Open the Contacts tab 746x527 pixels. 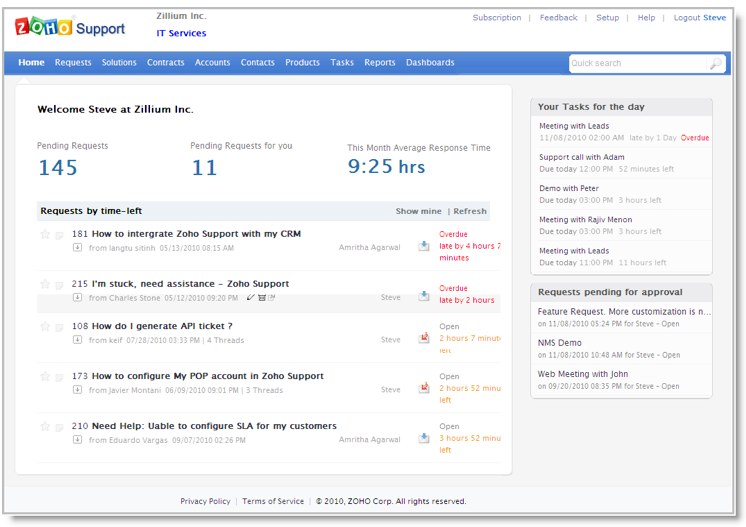[257, 62]
